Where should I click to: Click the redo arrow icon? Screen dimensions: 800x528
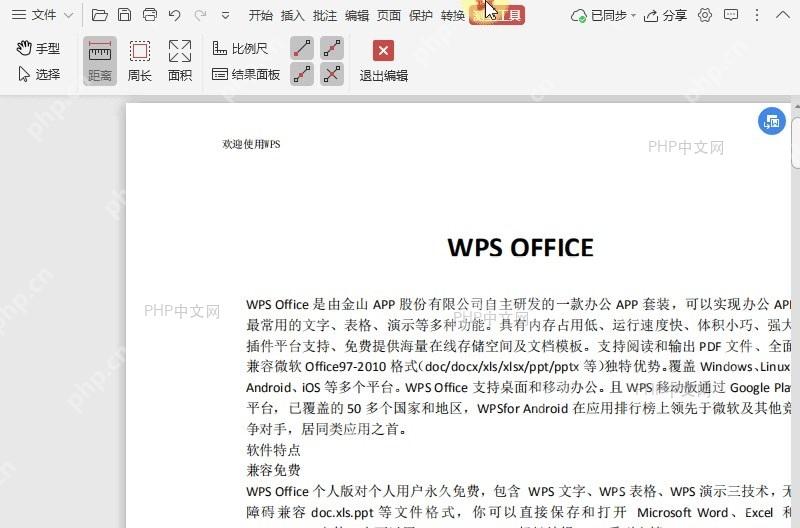200,15
